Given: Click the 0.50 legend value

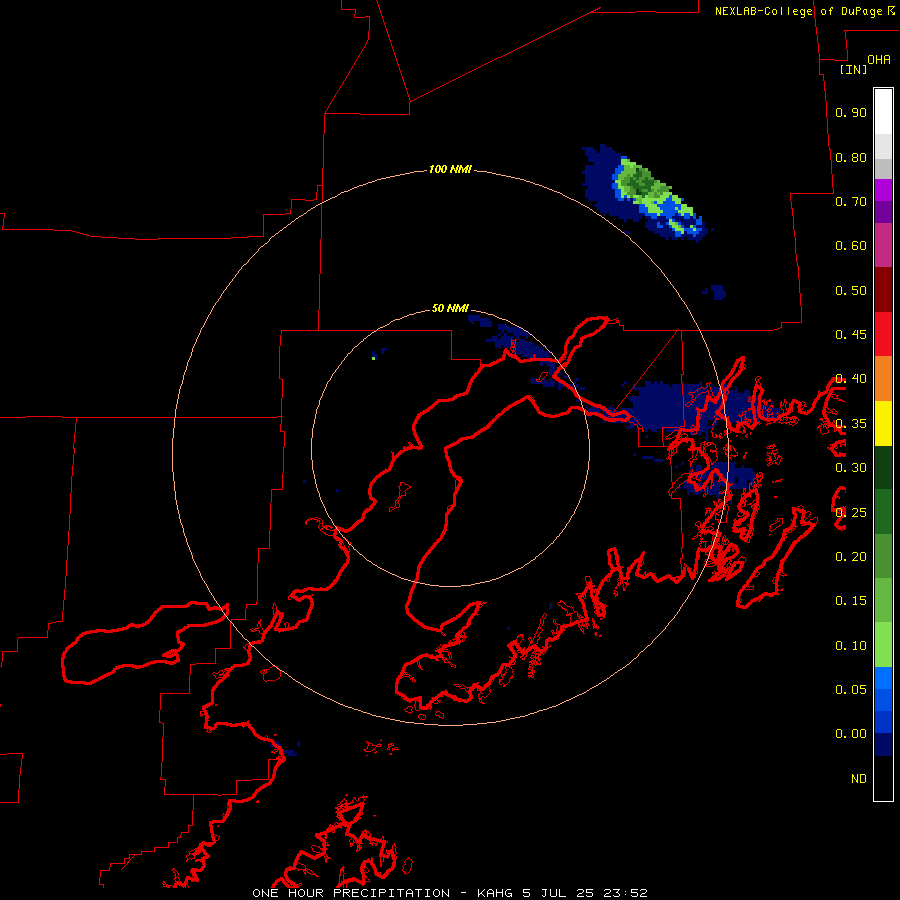Looking at the screenshot, I should [851, 290].
